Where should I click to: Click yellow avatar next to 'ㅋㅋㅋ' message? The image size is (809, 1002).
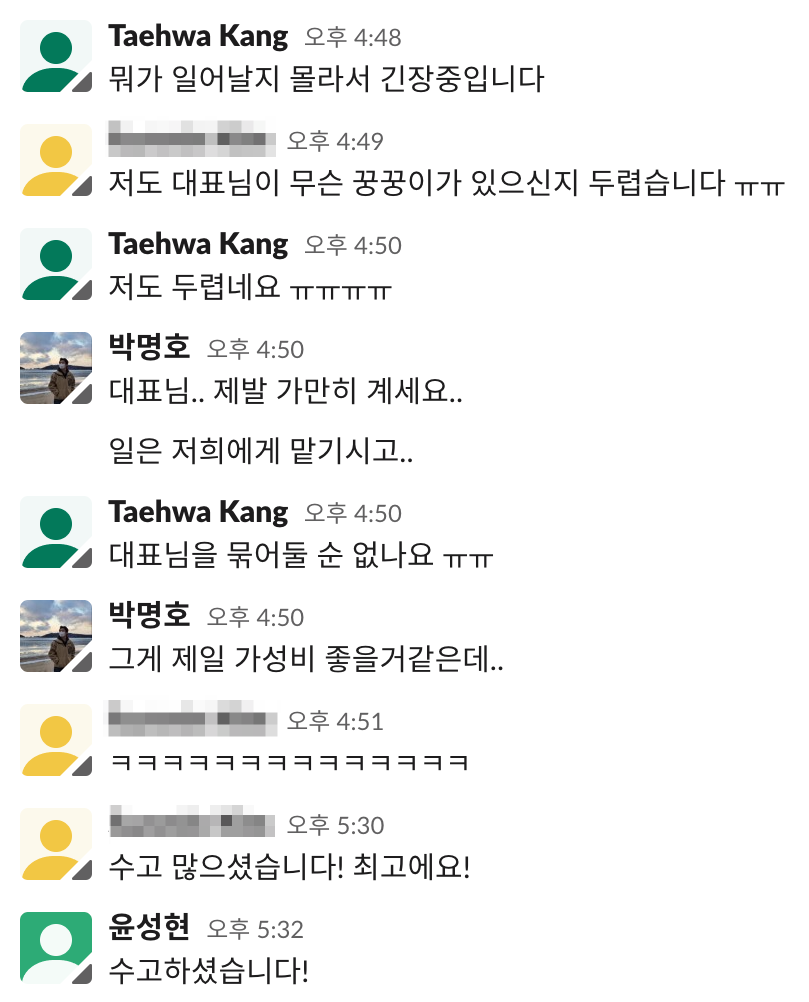click(x=56, y=740)
